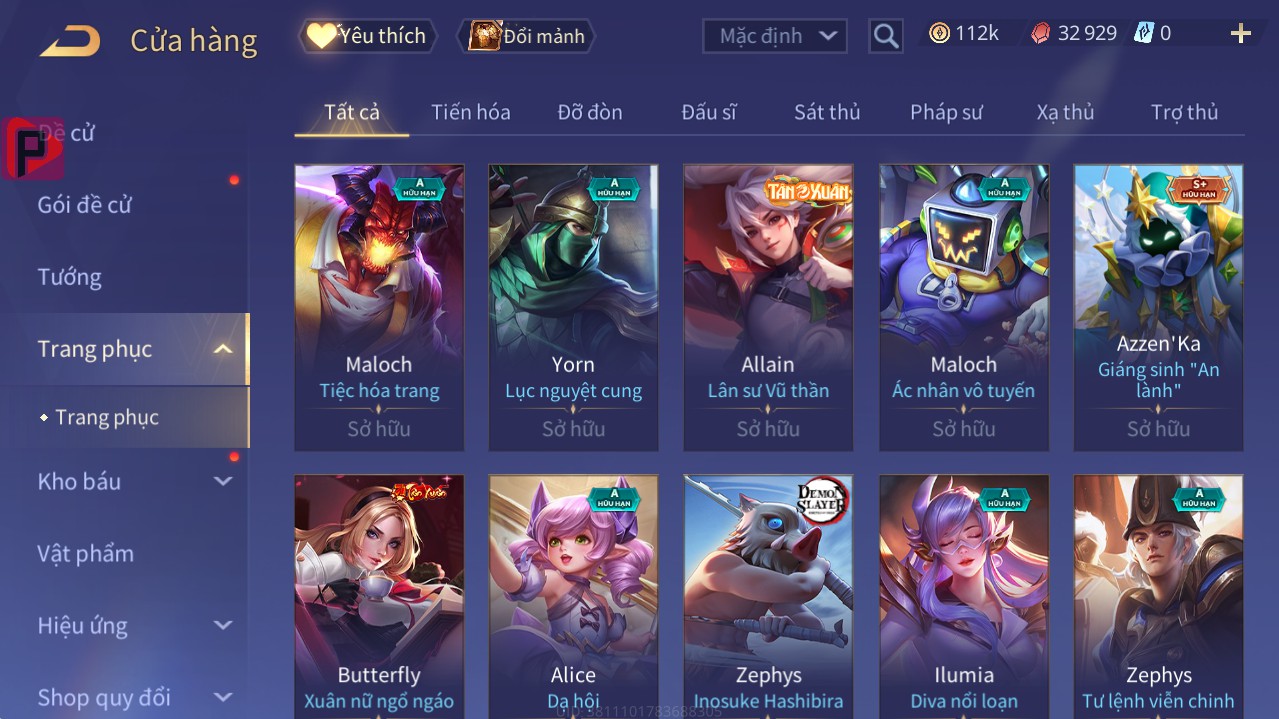Click the gold coin icon
1279x719 pixels.
(939, 34)
